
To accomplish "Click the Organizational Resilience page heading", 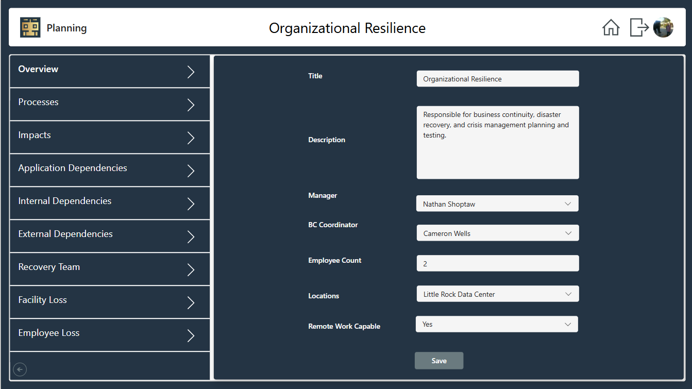I will 347,28.
